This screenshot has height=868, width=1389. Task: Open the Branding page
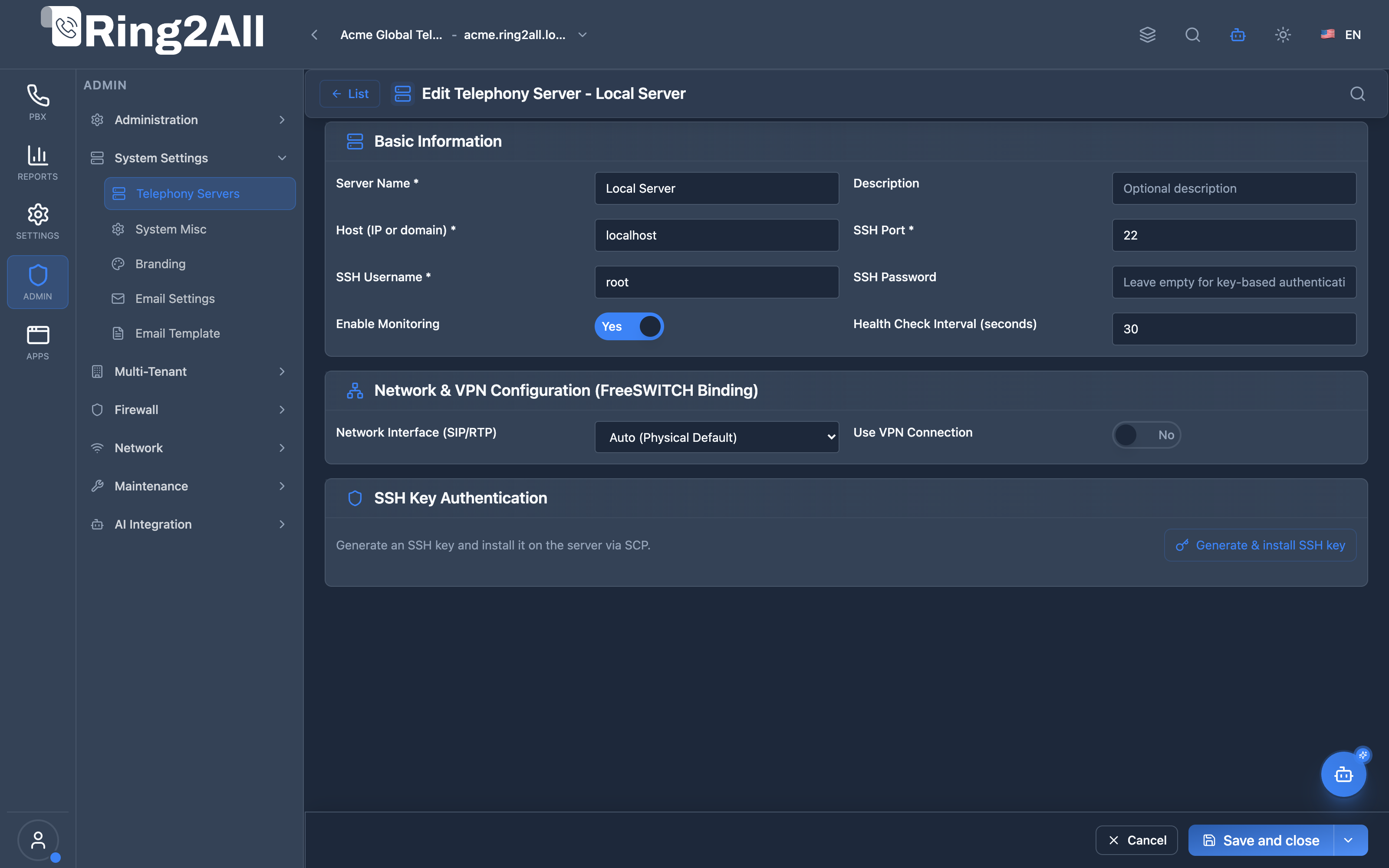200,264
